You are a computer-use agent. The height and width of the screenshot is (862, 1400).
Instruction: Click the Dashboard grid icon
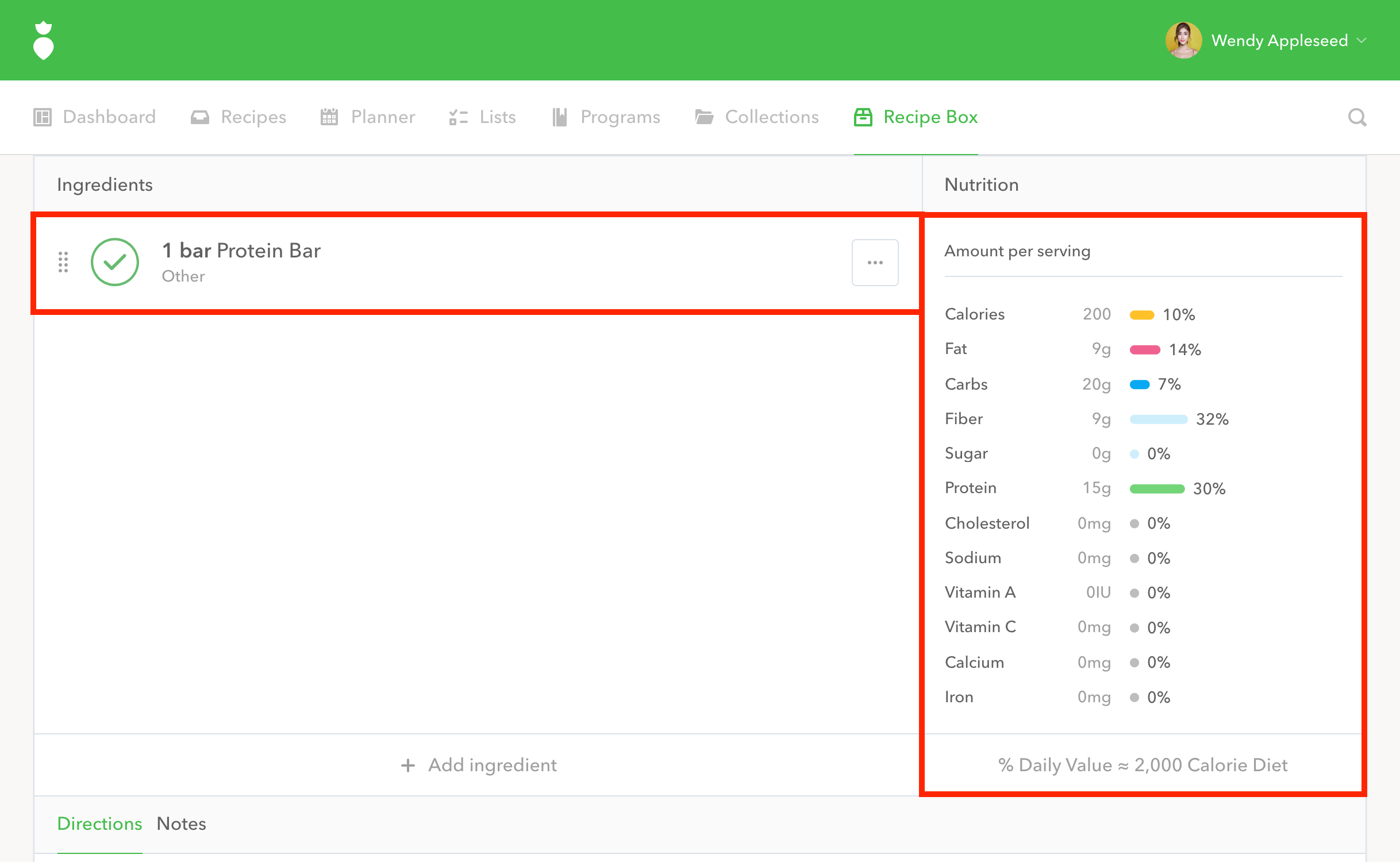click(43, 117)
